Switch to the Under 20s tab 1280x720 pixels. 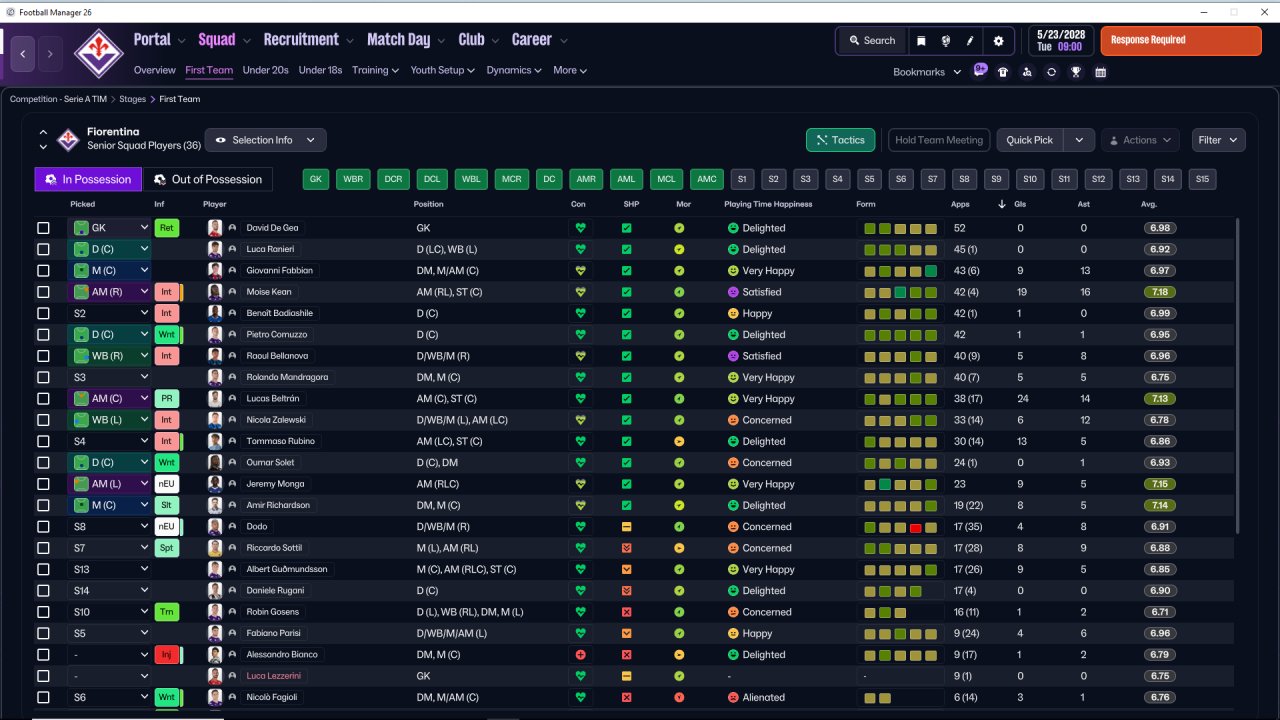(x=266, y=71)
